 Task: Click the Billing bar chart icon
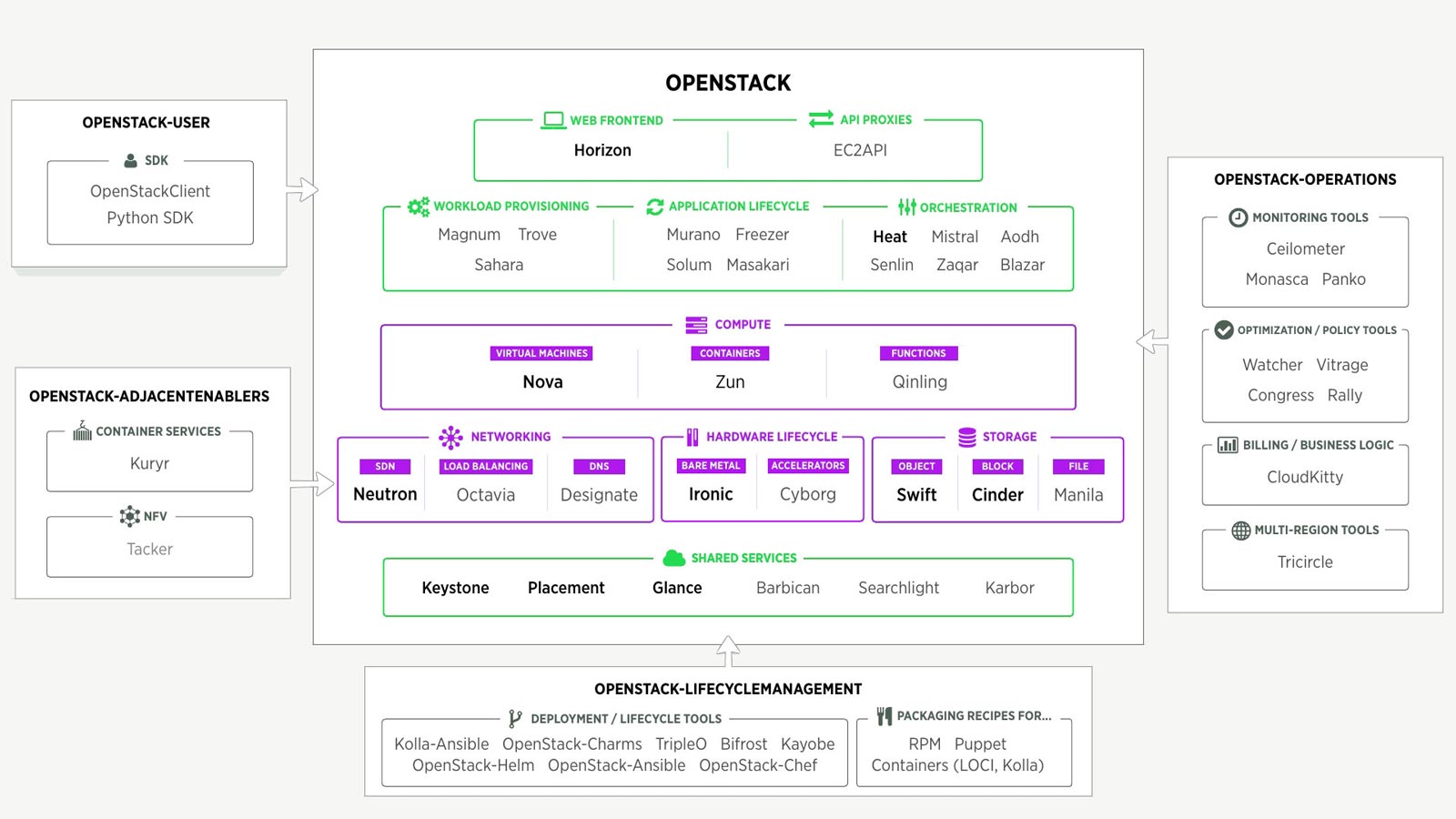pyautogui.click(x=1228, y=445)
